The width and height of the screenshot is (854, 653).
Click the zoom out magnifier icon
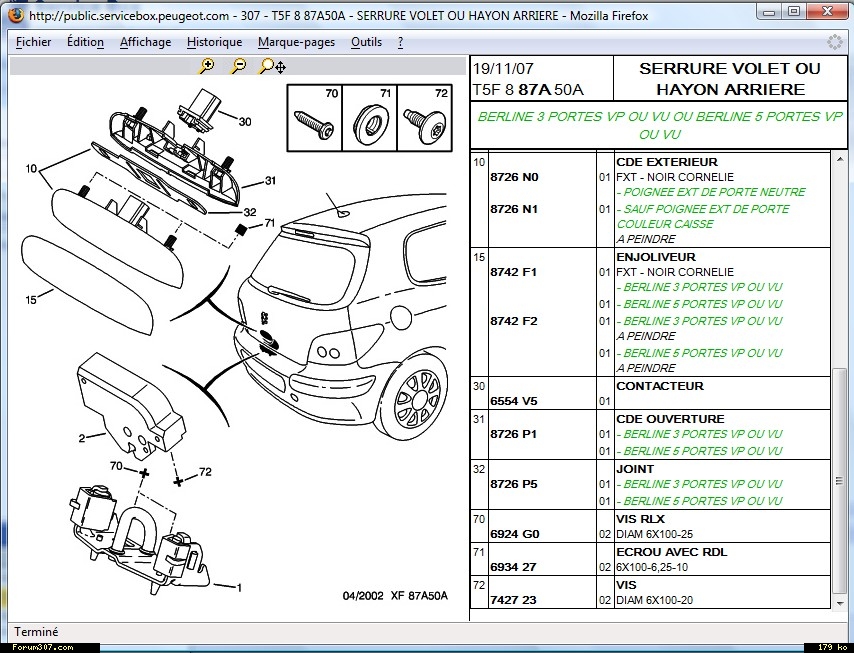(x=239, y=66)
